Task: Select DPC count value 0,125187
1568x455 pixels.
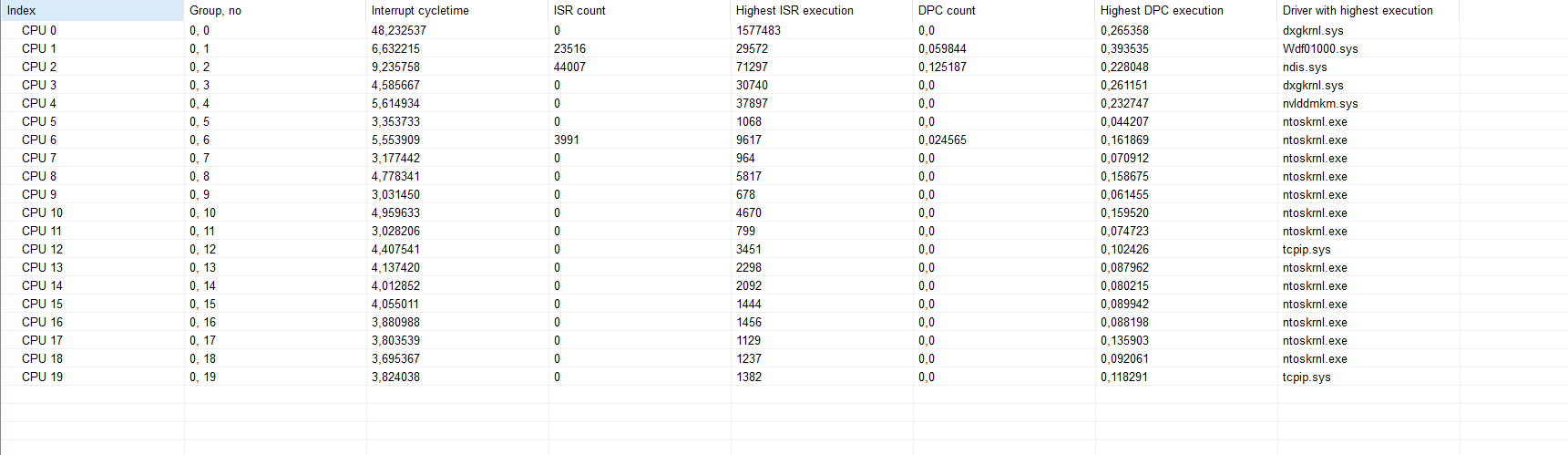Action: (942, 67)
